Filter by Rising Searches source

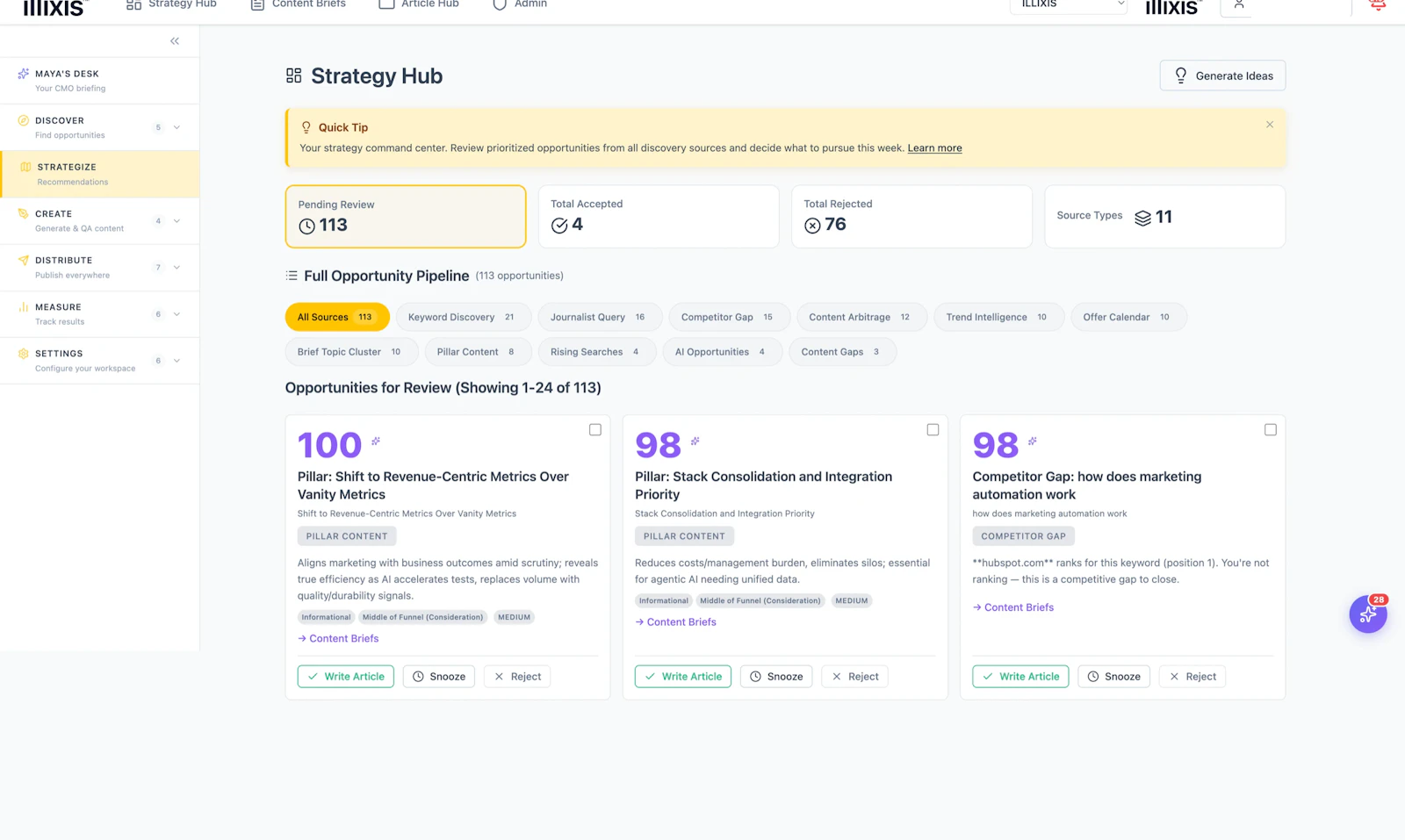point(597,352)
